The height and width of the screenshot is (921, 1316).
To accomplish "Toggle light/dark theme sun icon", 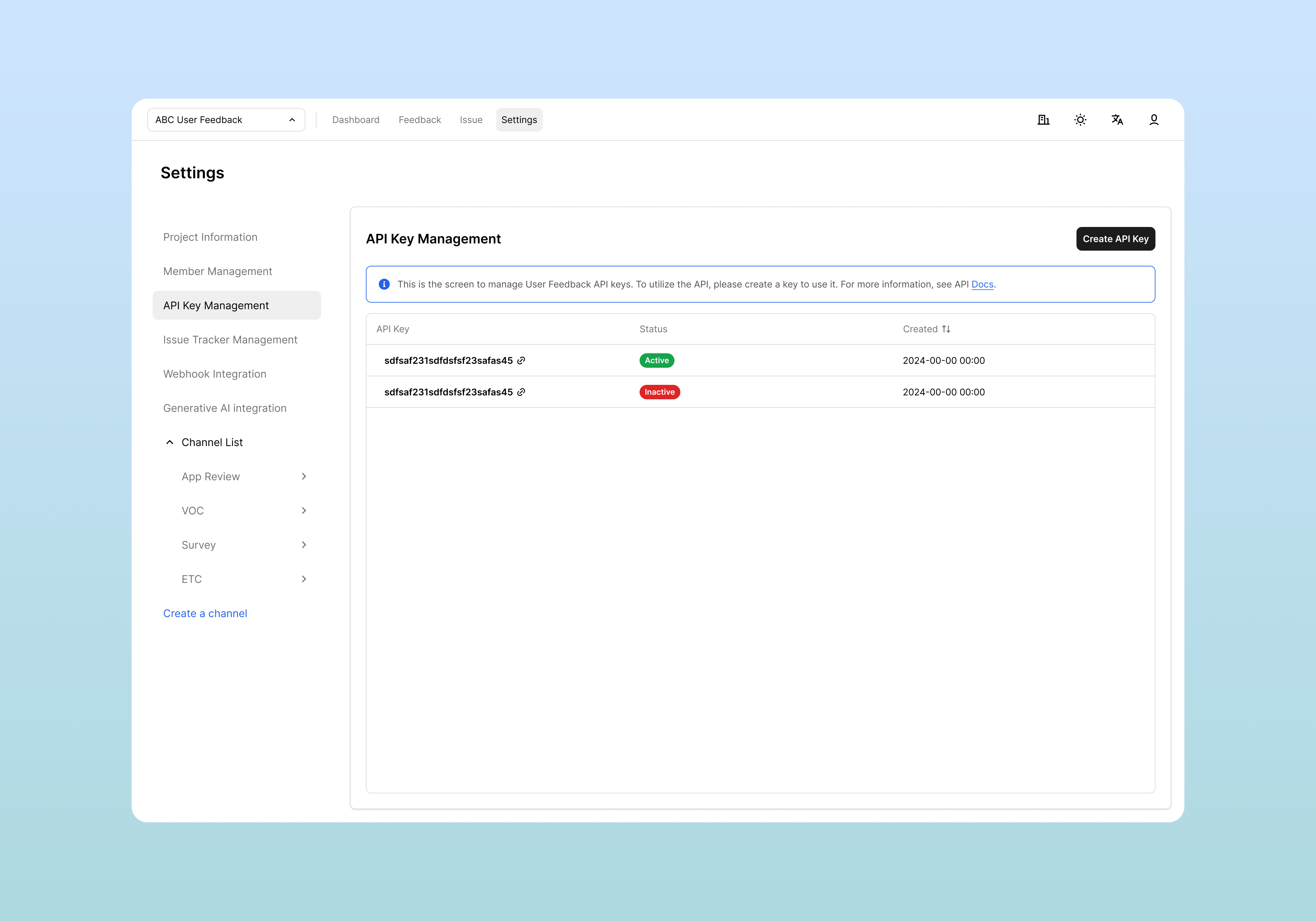I will [x=1080, y=120].
